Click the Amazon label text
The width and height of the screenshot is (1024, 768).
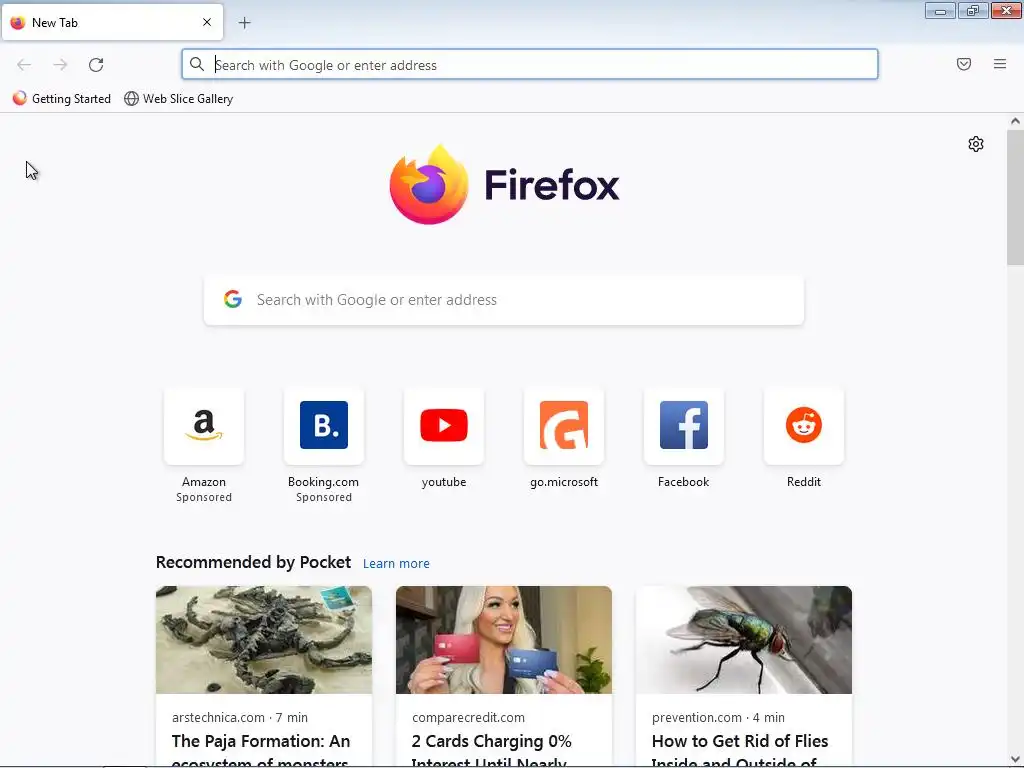click(x=204, y=482)
